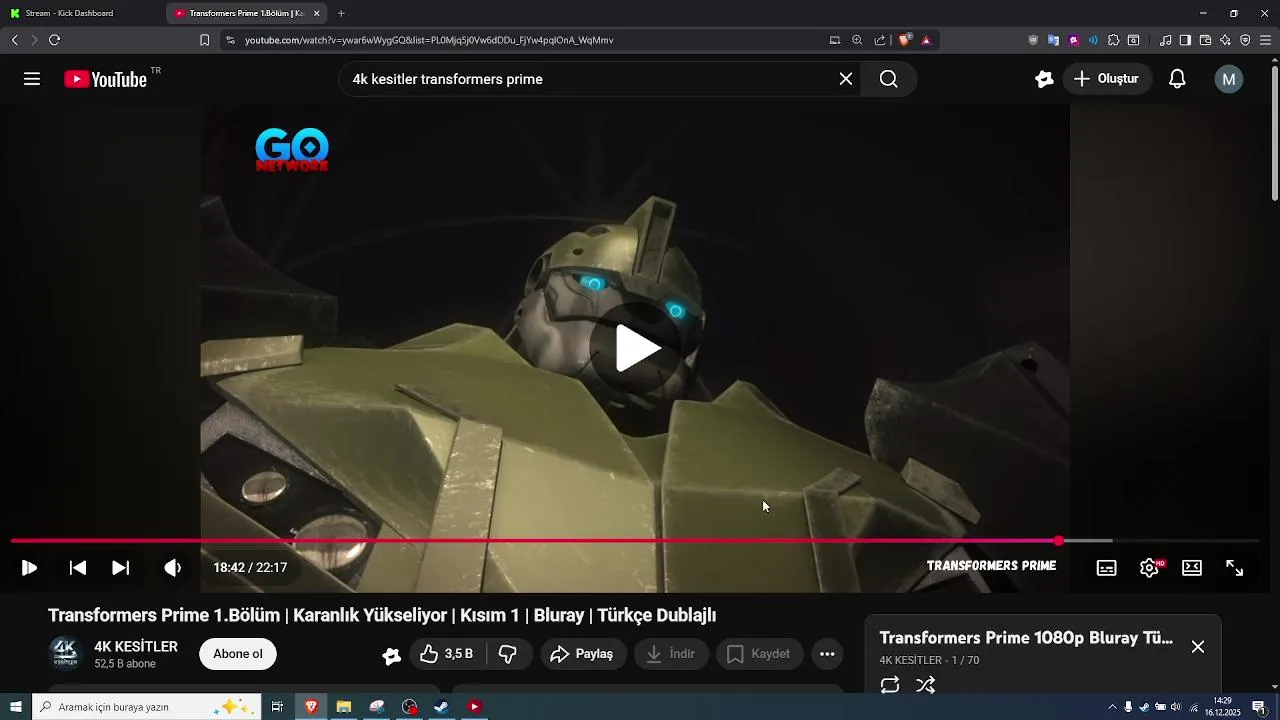The height and width of the screenshot is (720, 1280).
Task: Bookmark this page in address bar
Action: tap(204, 40)
